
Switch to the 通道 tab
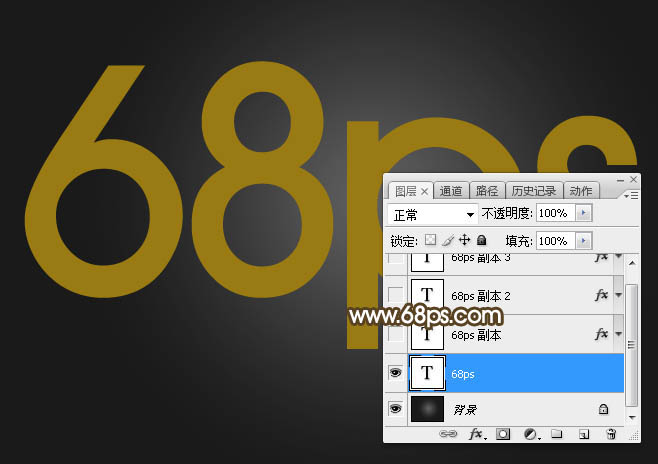point(451,191)
